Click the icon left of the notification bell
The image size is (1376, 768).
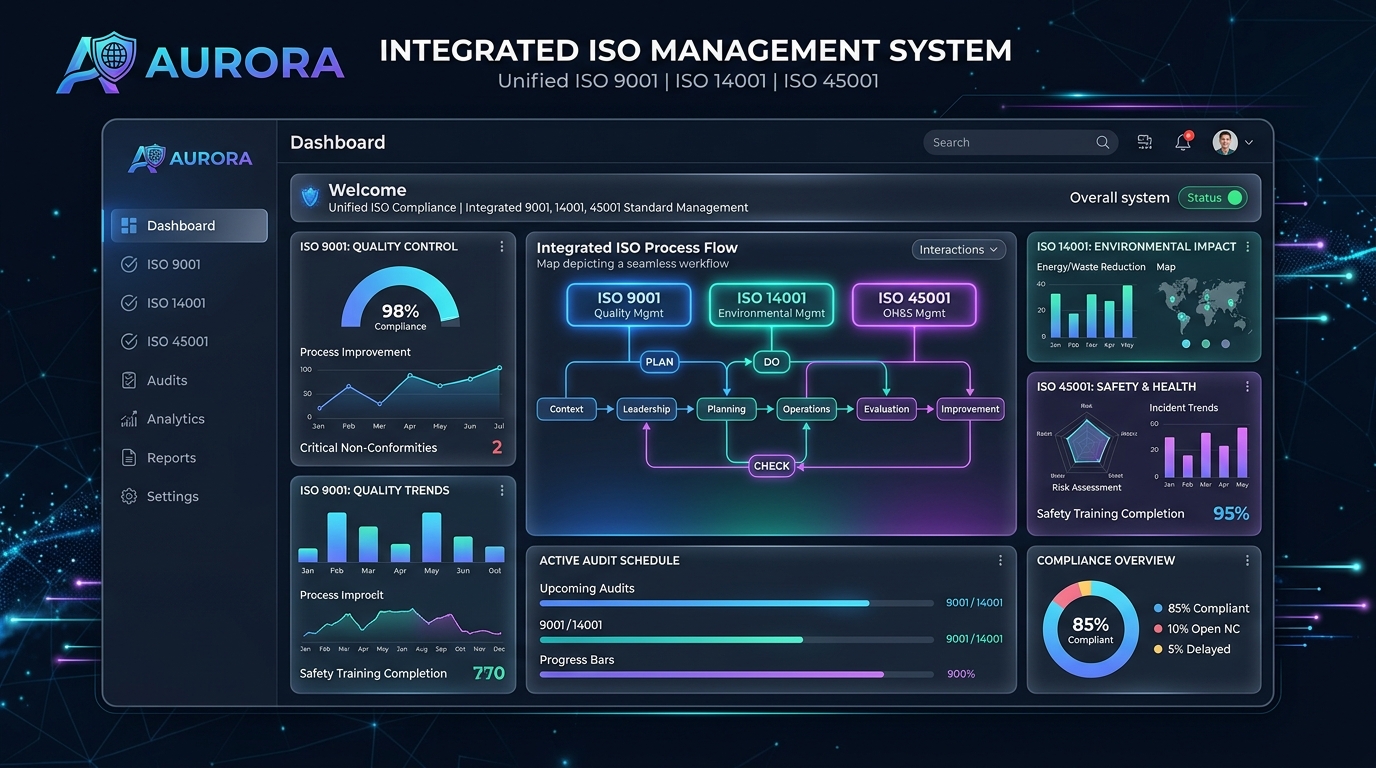point(1145,143)
